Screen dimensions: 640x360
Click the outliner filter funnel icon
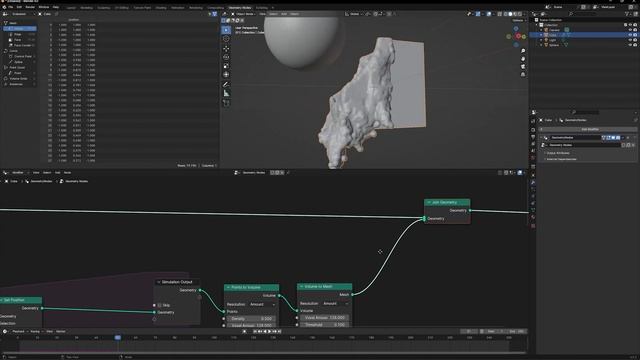[x=627, y=14]
